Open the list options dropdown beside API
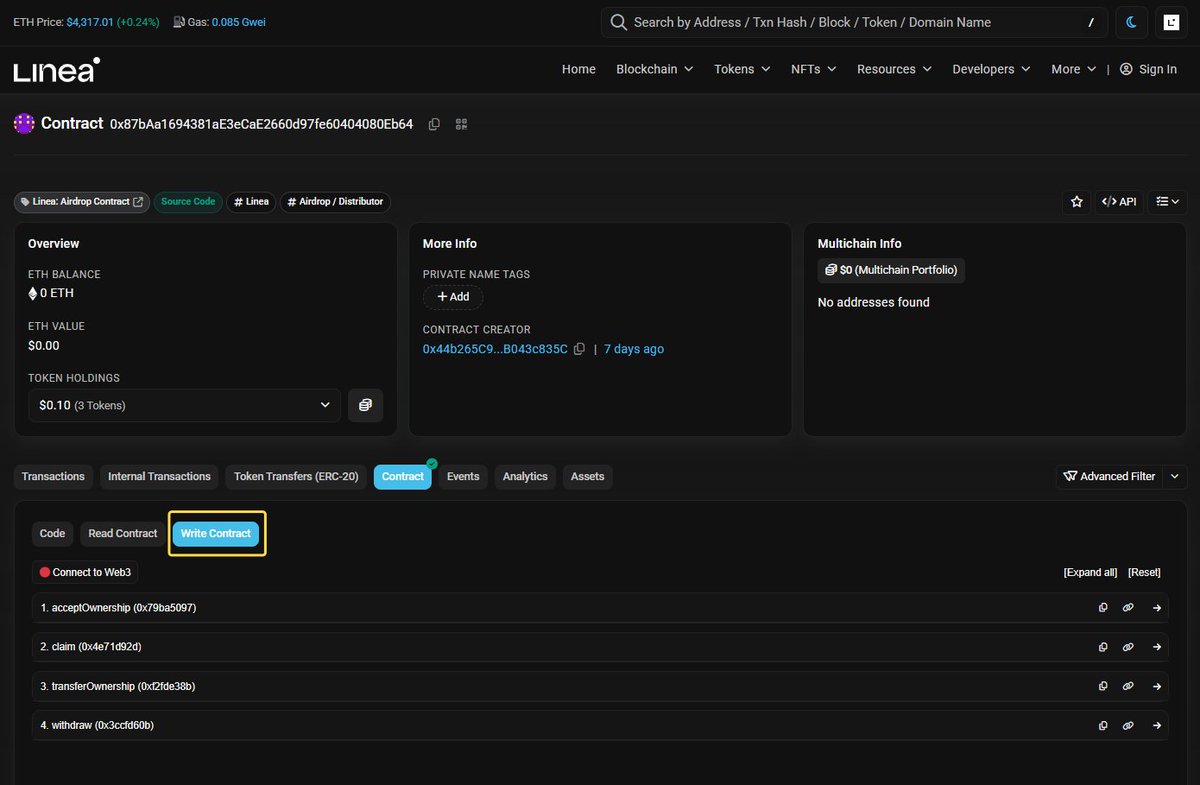Viewport: 1200px width, 785px height. pyautogui.click(x=1167, y=201)
